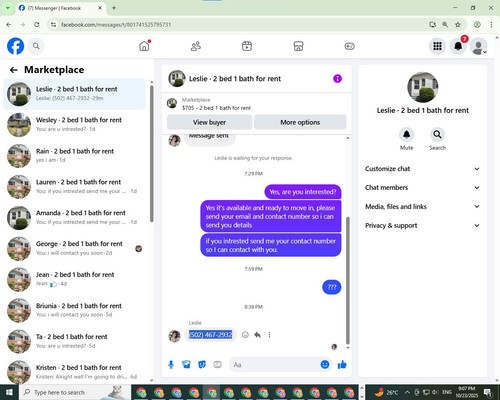
Task: Open a new Chrome tab
Action: (114, 8)
